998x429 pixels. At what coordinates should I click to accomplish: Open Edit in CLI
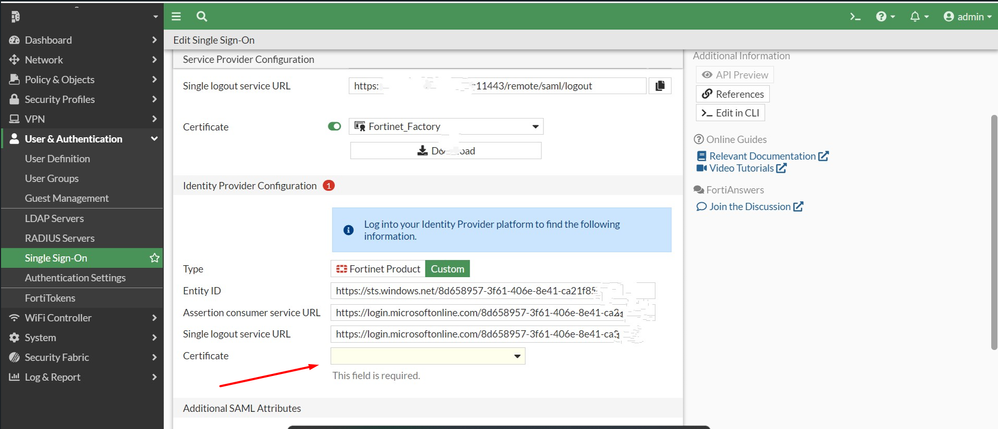(731, 113)
